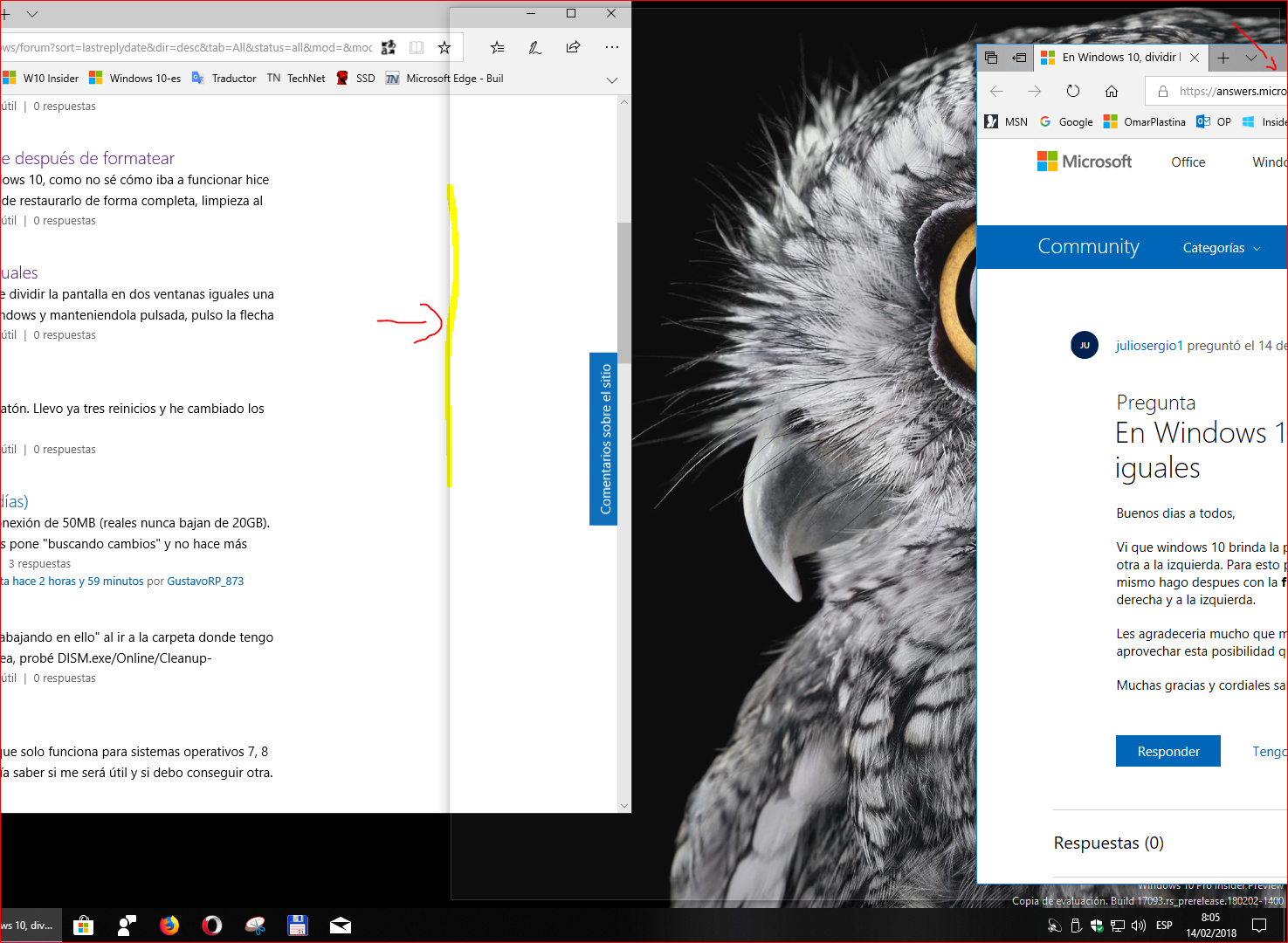
Task: Launch Opera from taskbar
Action: click(212, 926)
